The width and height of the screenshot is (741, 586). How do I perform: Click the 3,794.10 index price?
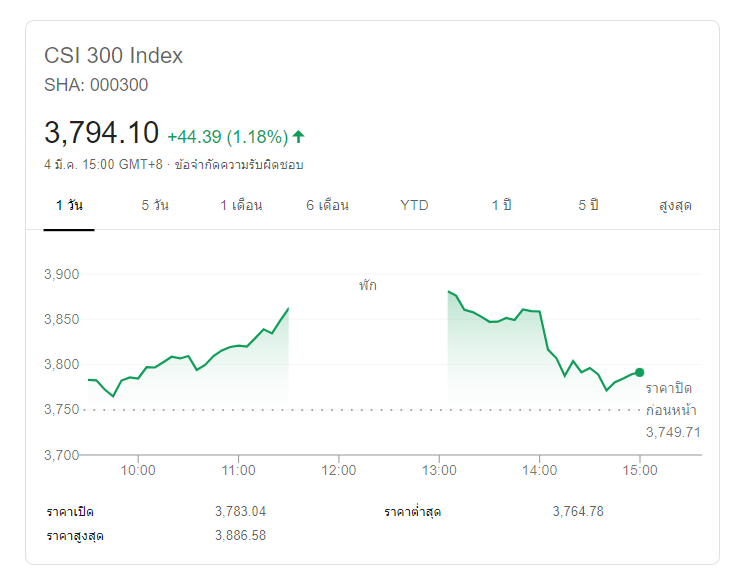(101, 133)
